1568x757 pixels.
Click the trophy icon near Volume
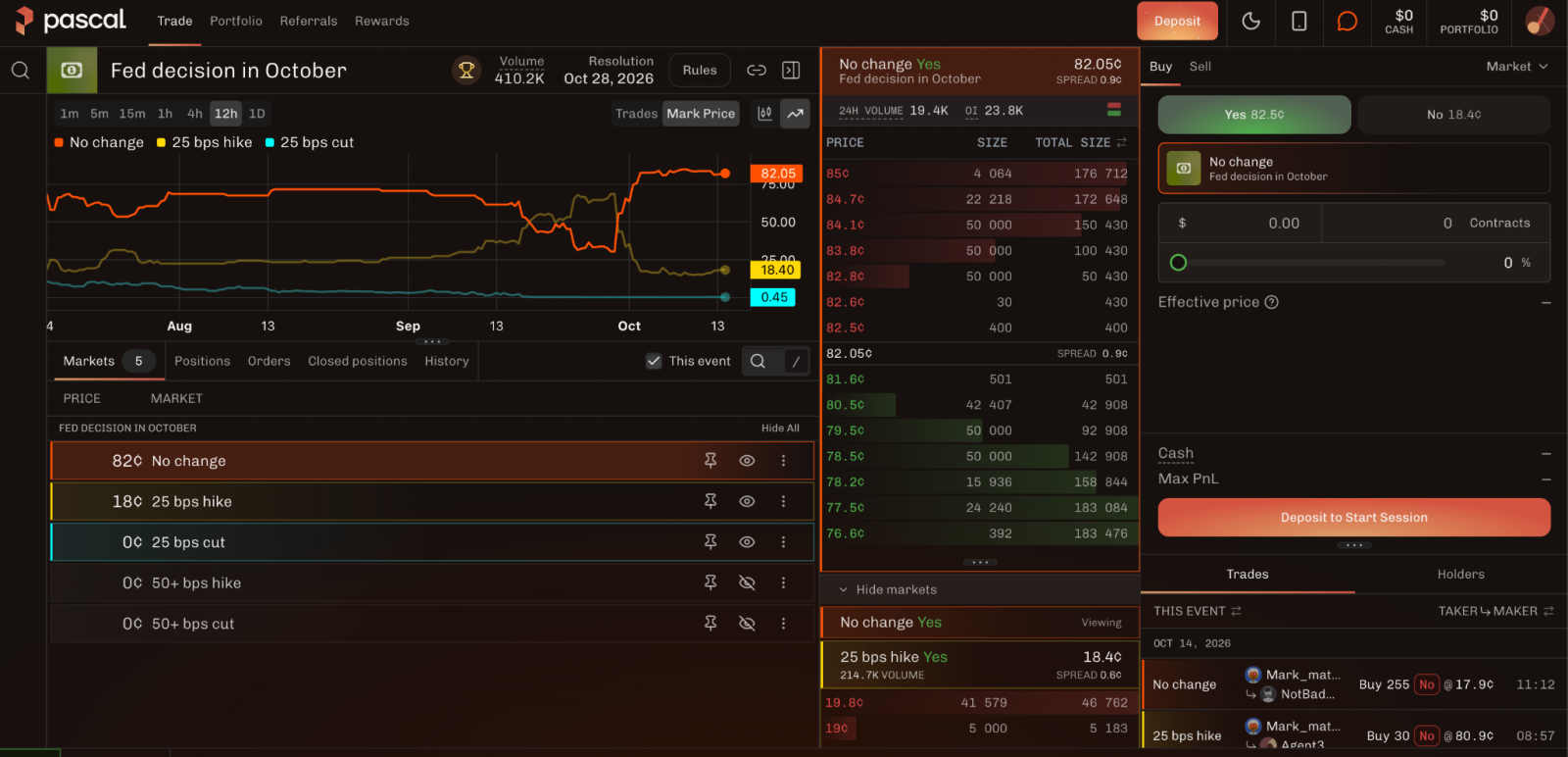(466, 71)
